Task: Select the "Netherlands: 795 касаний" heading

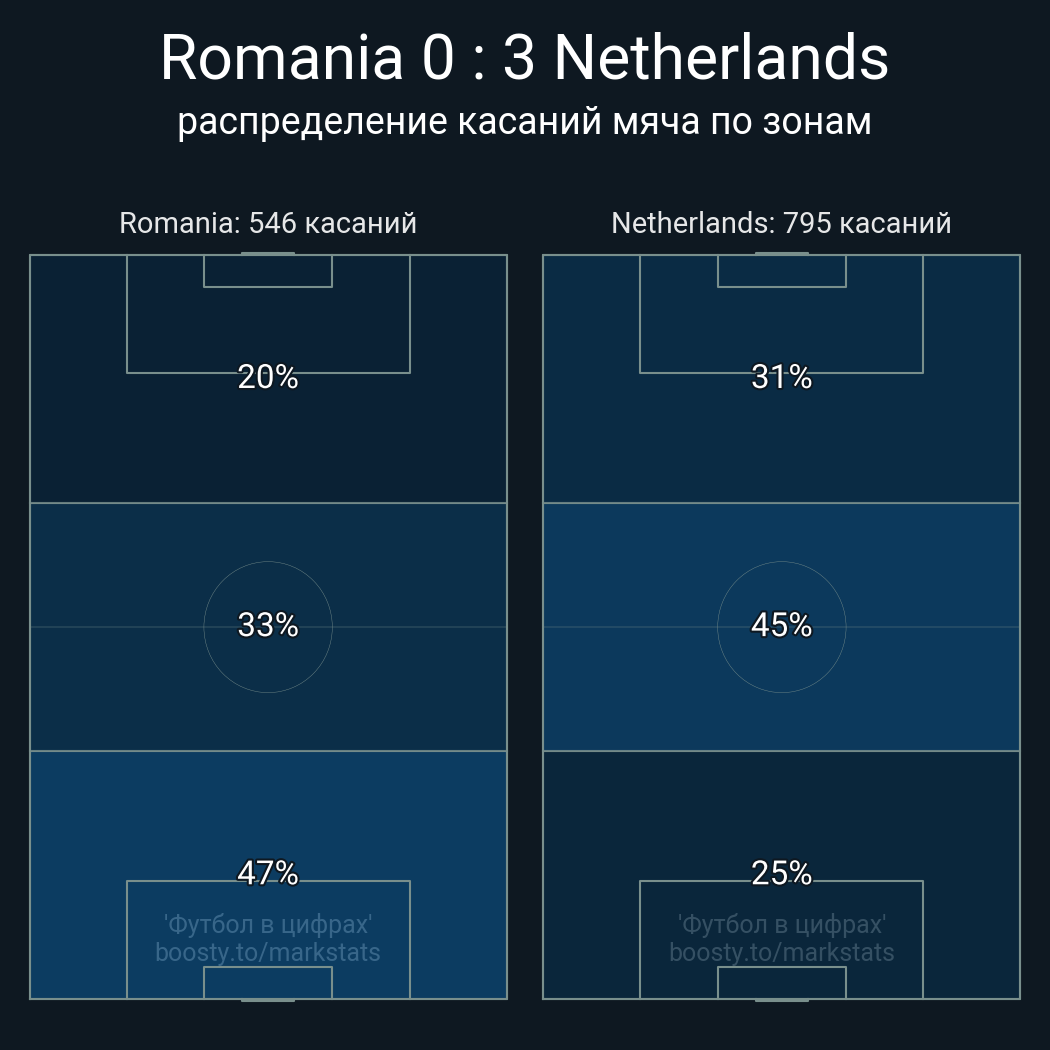Action: coord(781,223)
